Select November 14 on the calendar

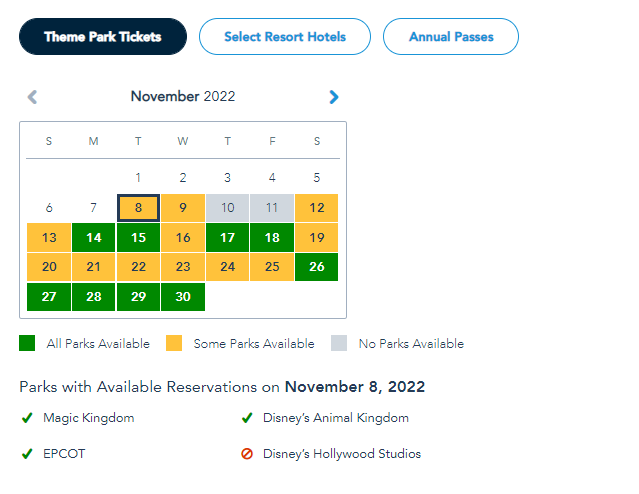pyautogui.click(x=93, y=238)
